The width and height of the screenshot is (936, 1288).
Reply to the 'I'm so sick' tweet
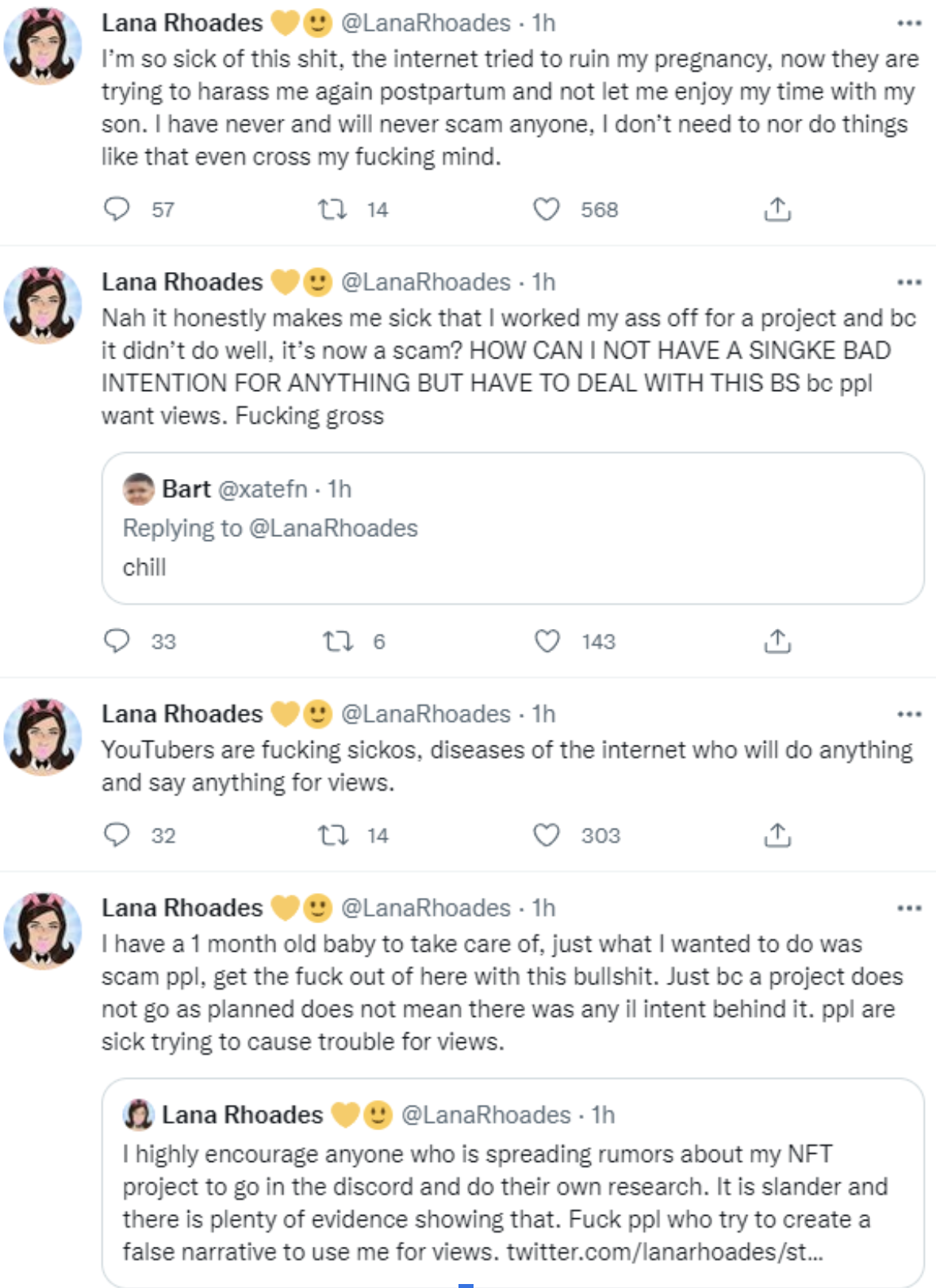(117, 209)
